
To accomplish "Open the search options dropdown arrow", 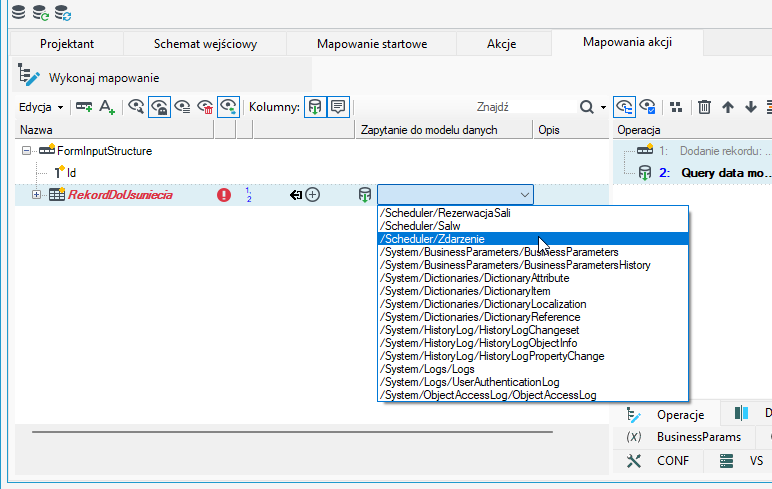I will tap(603, 107).
